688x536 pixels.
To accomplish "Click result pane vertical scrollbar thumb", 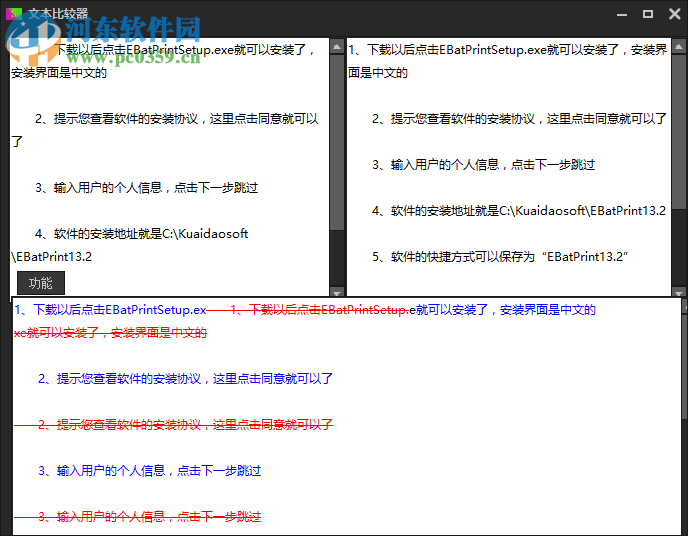I will point(685,366).
